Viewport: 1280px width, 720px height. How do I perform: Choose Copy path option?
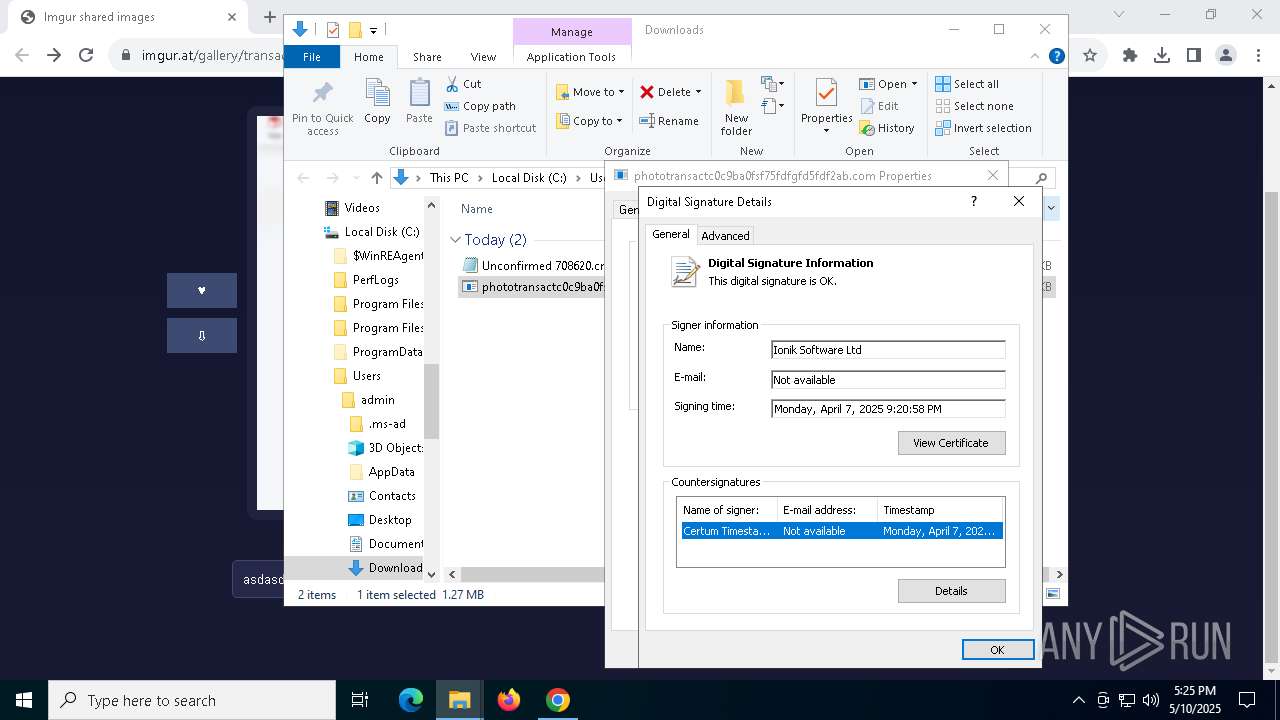pyautogui.click(x=480, y=106)
